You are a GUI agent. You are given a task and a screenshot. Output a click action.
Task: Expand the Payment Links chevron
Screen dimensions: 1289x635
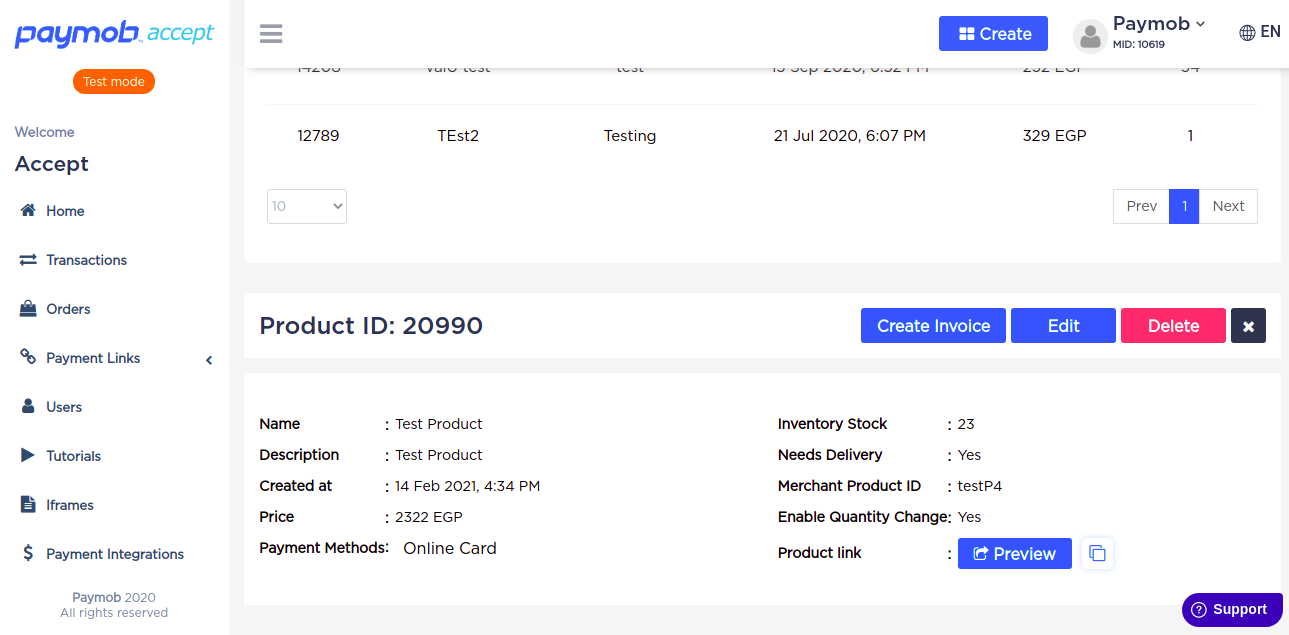(209, 360)
